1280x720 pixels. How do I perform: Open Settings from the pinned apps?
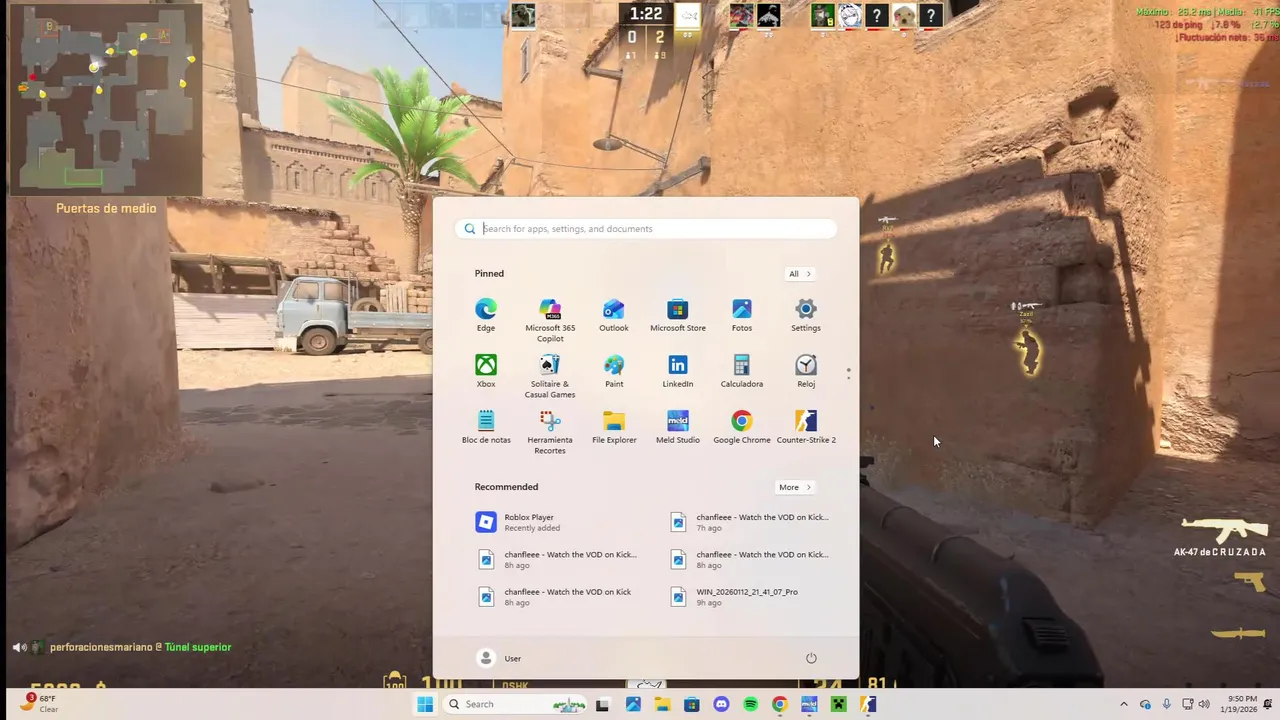pyautogui.click(x=806, y=315)
